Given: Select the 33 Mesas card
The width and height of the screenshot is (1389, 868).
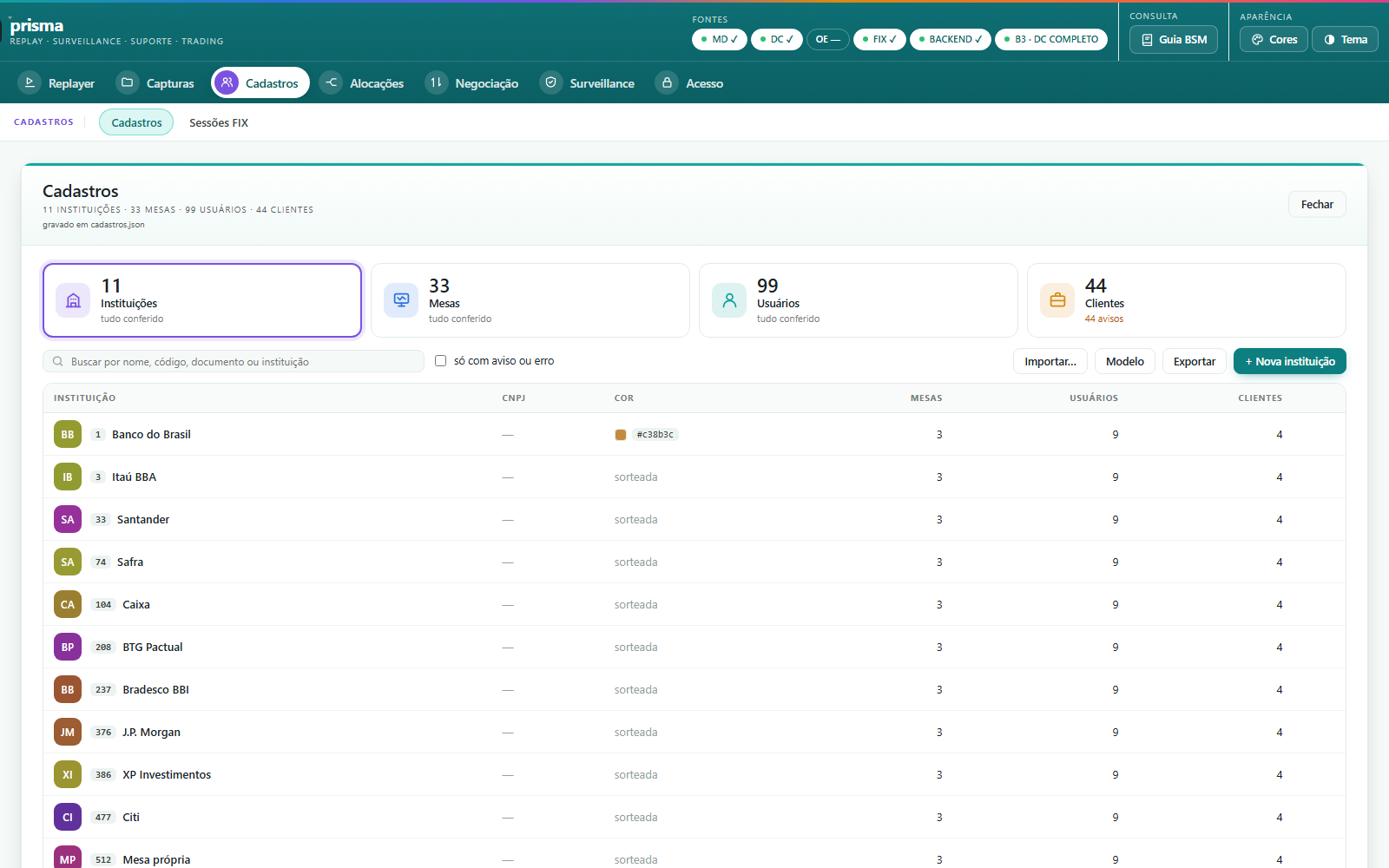Looking at the screenshot, I should click(530, 300).
